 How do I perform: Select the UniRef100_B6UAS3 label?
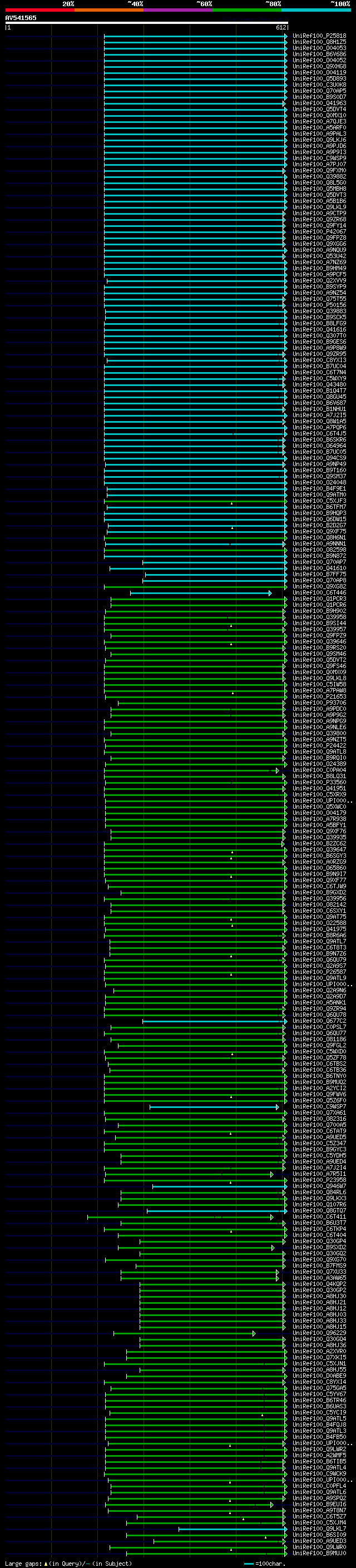319,1406
